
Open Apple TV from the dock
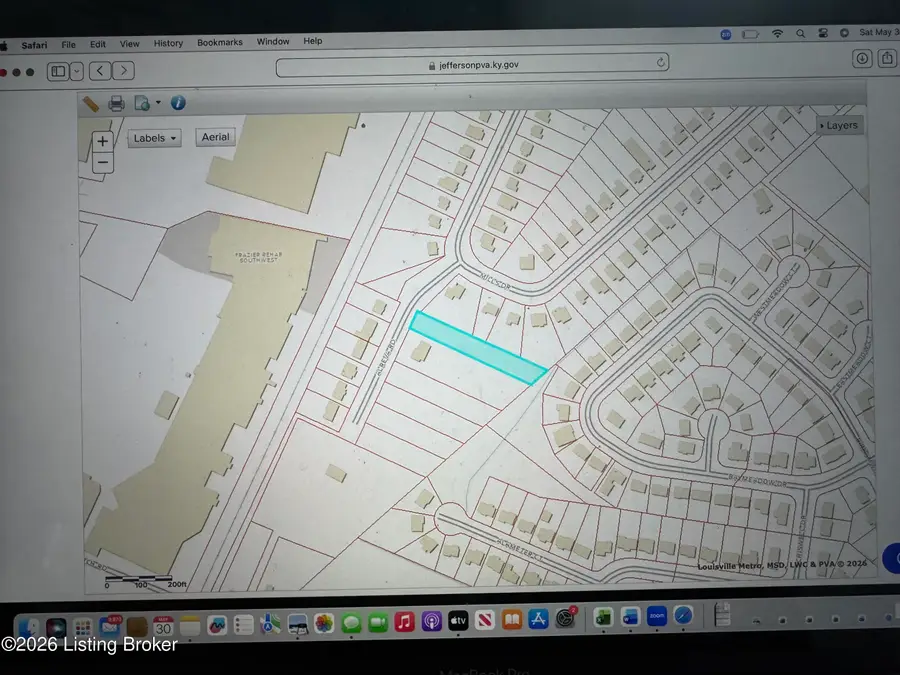pyautogui.click(x=458, y=620)
